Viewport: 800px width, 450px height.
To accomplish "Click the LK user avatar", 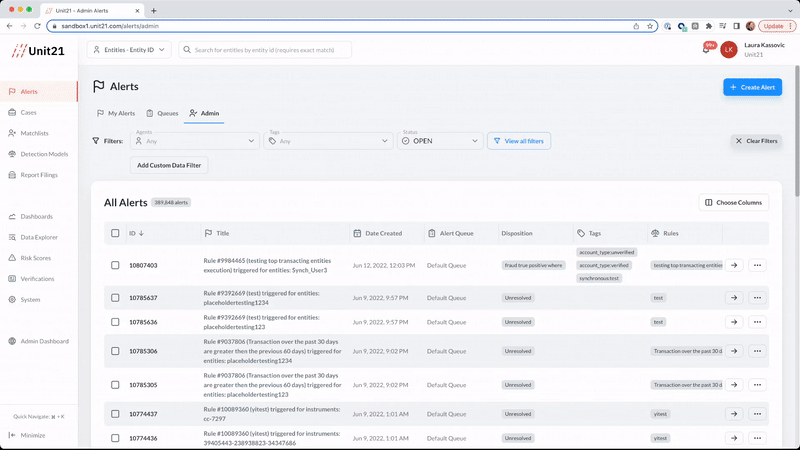I will click(729, 49).
